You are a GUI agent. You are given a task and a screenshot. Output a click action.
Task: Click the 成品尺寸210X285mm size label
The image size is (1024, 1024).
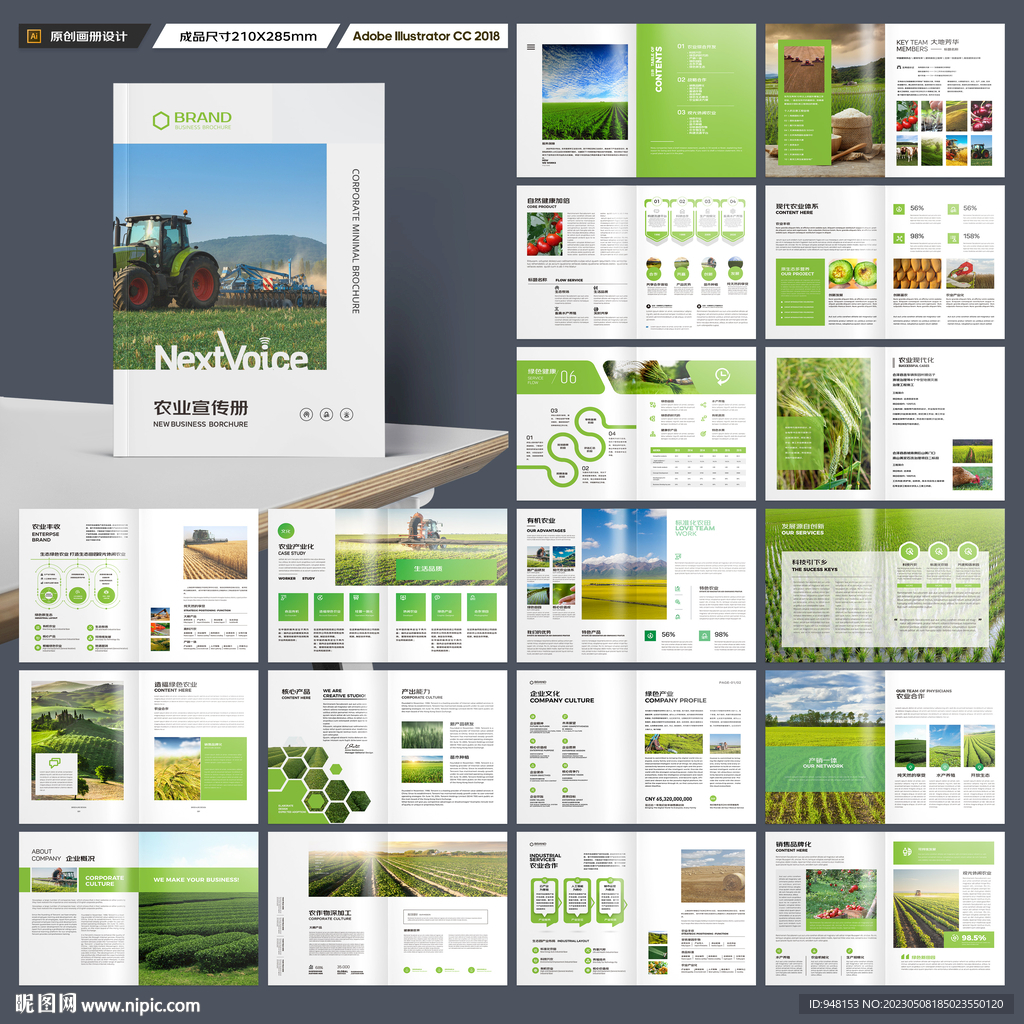248,37
